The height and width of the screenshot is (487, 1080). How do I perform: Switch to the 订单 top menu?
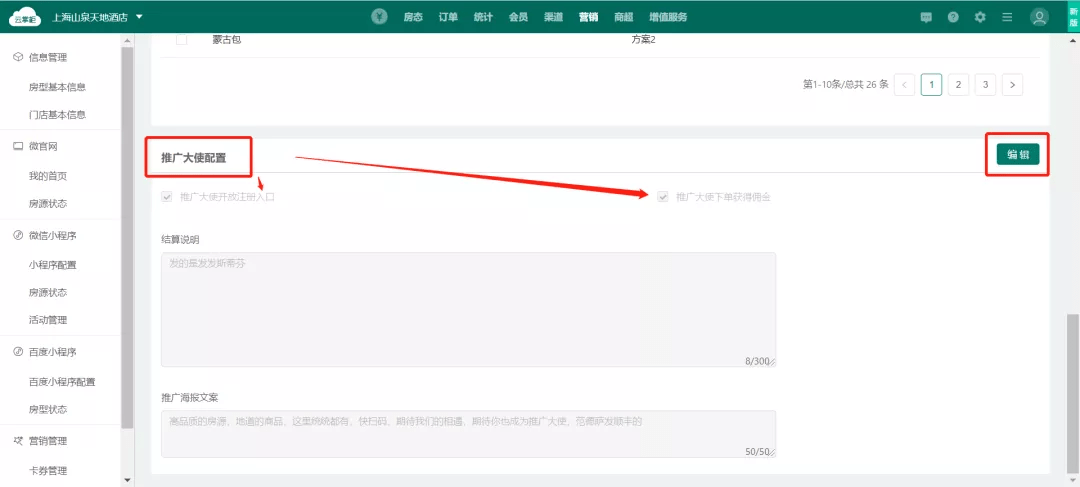(448, 17)
